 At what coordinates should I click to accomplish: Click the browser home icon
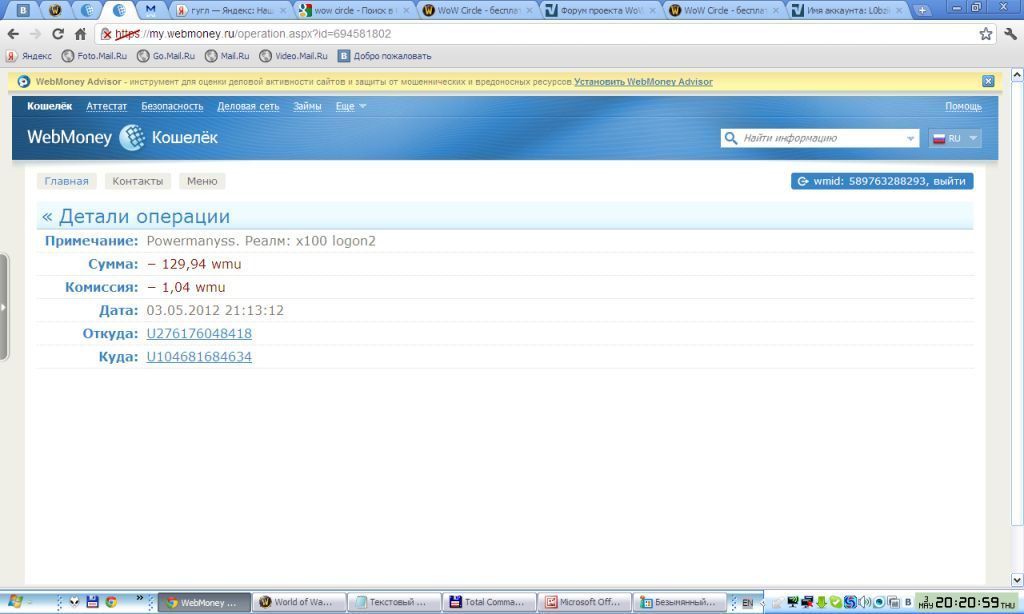coord(80,34)
